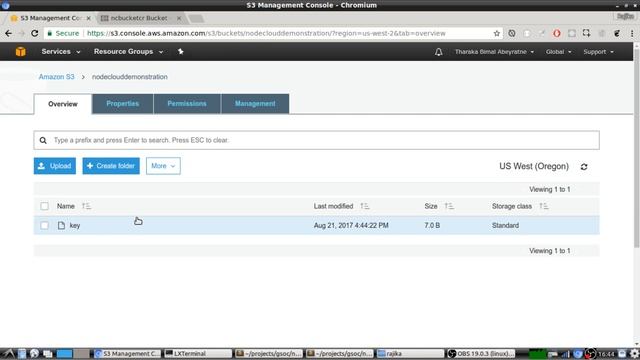Click the screen capture extension icon
Screen dimensions: 640x360
coord(587,33)
